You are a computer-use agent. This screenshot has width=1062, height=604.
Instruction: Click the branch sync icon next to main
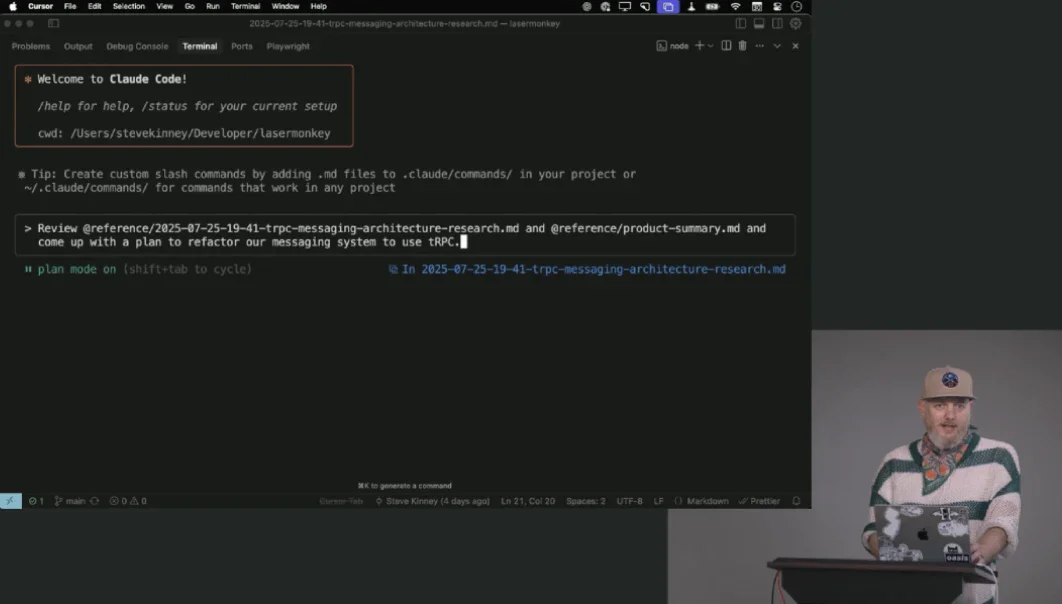point(93,500)
